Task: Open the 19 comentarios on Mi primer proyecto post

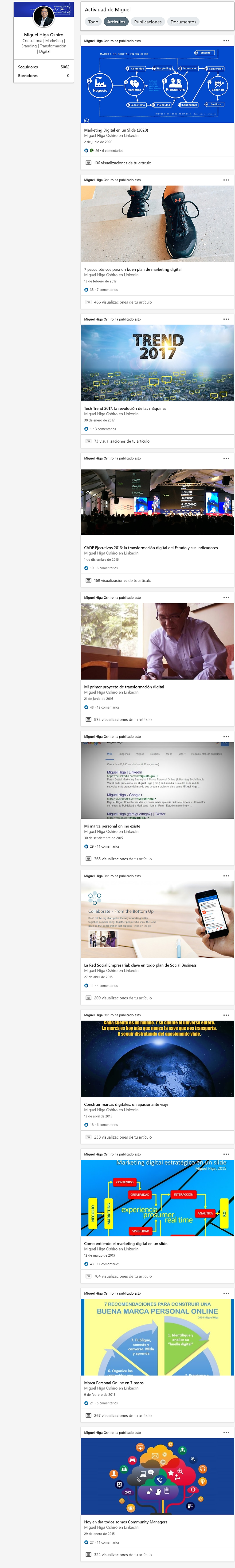Action: (108, 707)
